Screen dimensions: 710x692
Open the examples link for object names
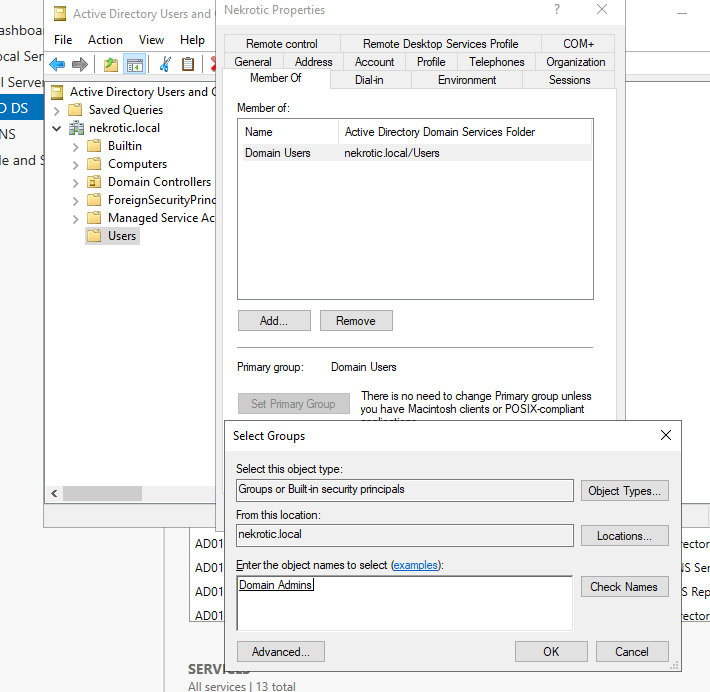coord(416,565)
